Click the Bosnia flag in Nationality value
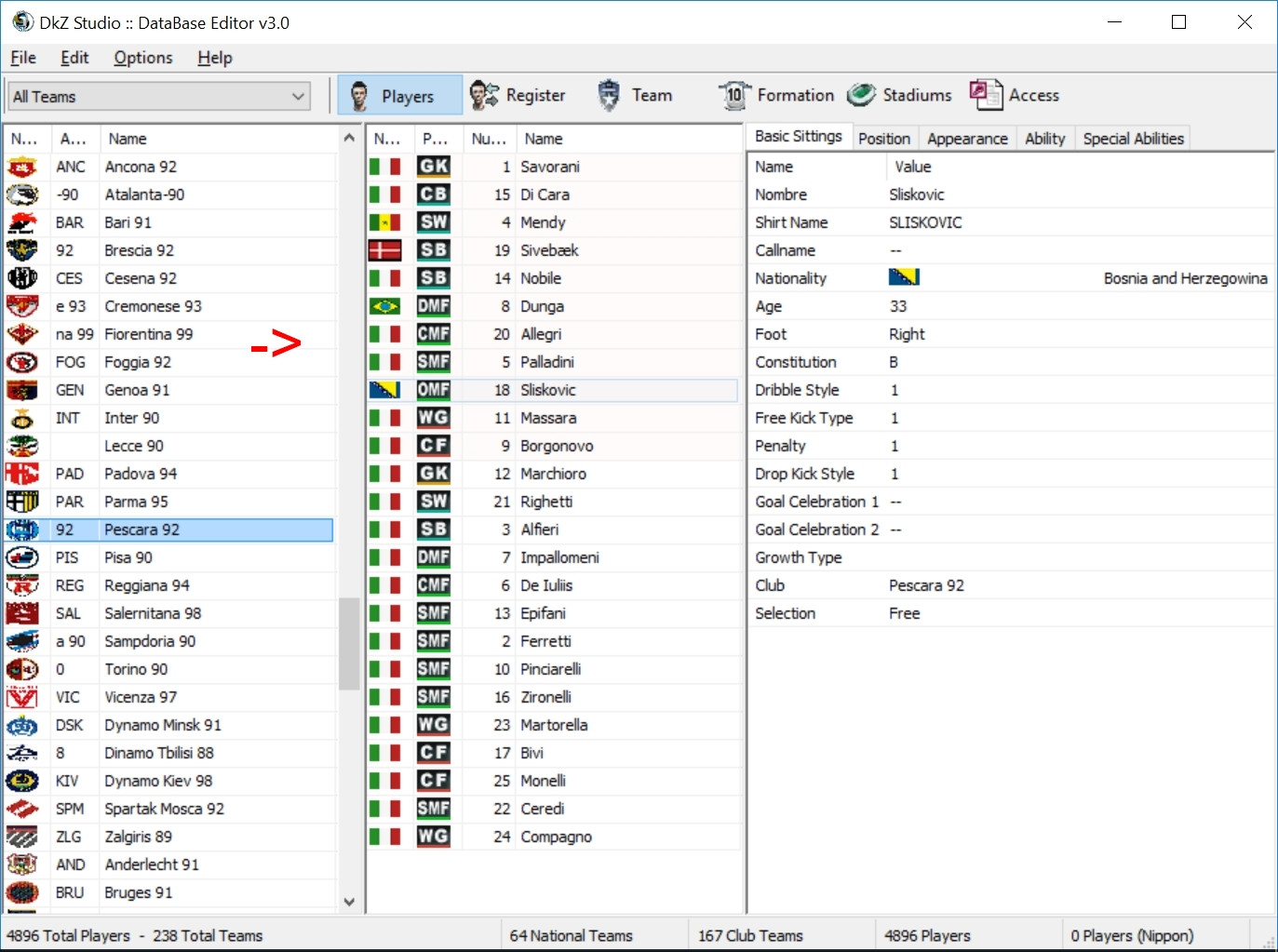 tap(904, 277)
